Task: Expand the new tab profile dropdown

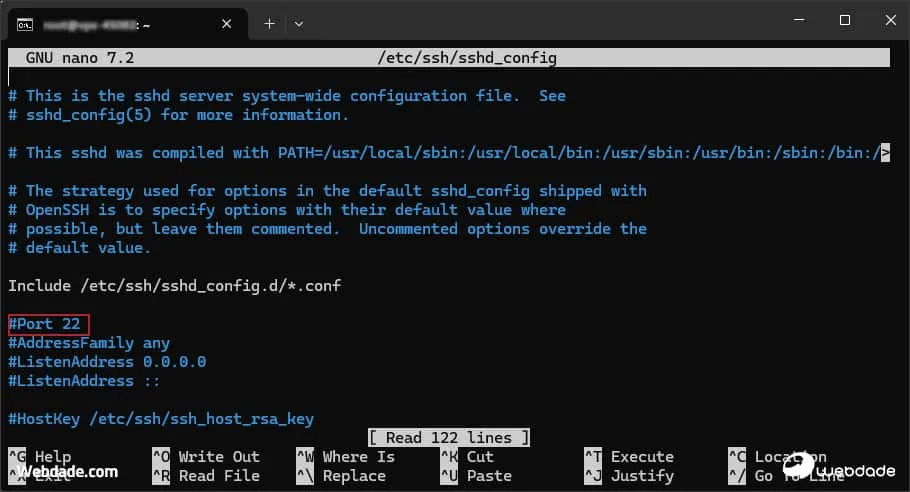Action: (299, 22)
